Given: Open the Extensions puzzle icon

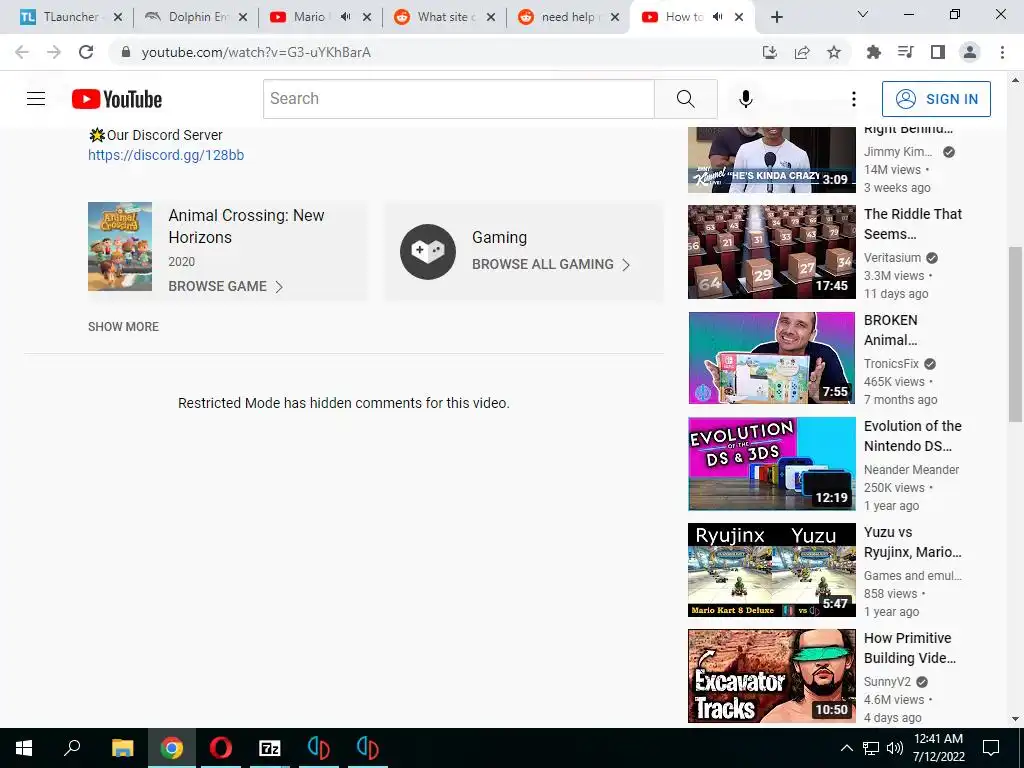Looking at the screenshot, I should click(x=873, y=52).
